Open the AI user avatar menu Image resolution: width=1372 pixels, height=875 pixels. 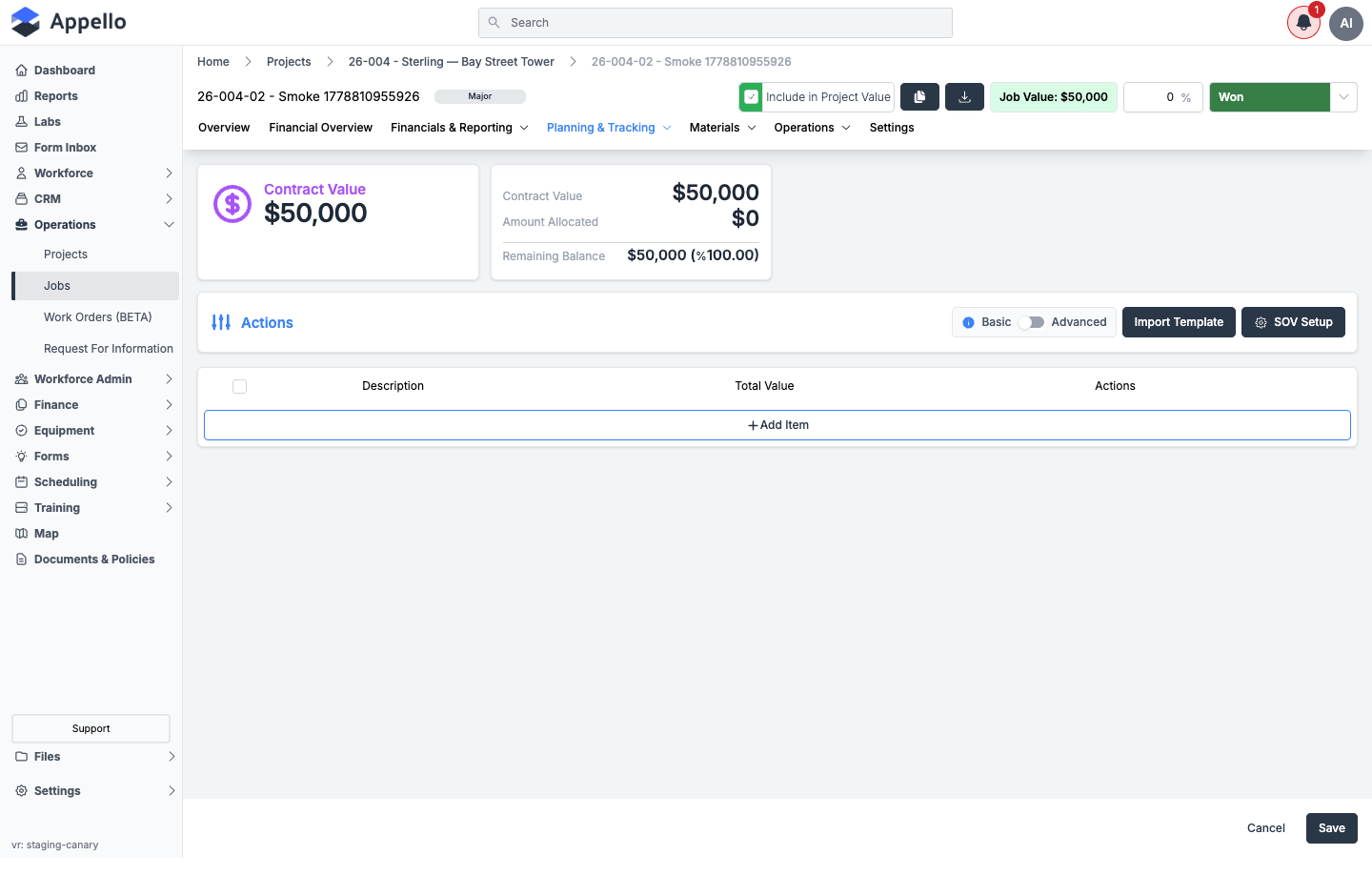pos(1346,23)
